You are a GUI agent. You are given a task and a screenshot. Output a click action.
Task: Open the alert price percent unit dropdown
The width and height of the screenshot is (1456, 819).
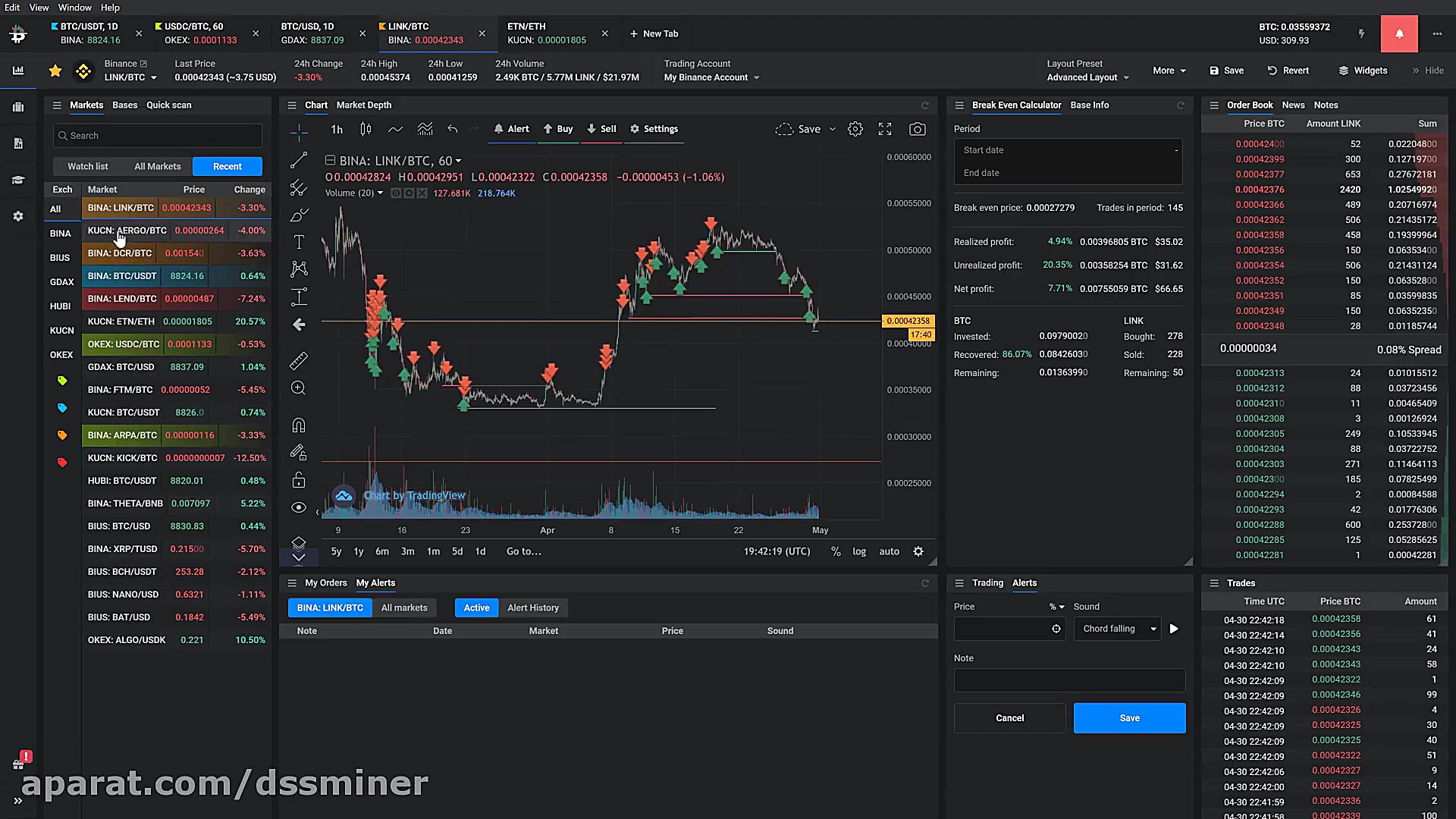tap(1057, 607)
